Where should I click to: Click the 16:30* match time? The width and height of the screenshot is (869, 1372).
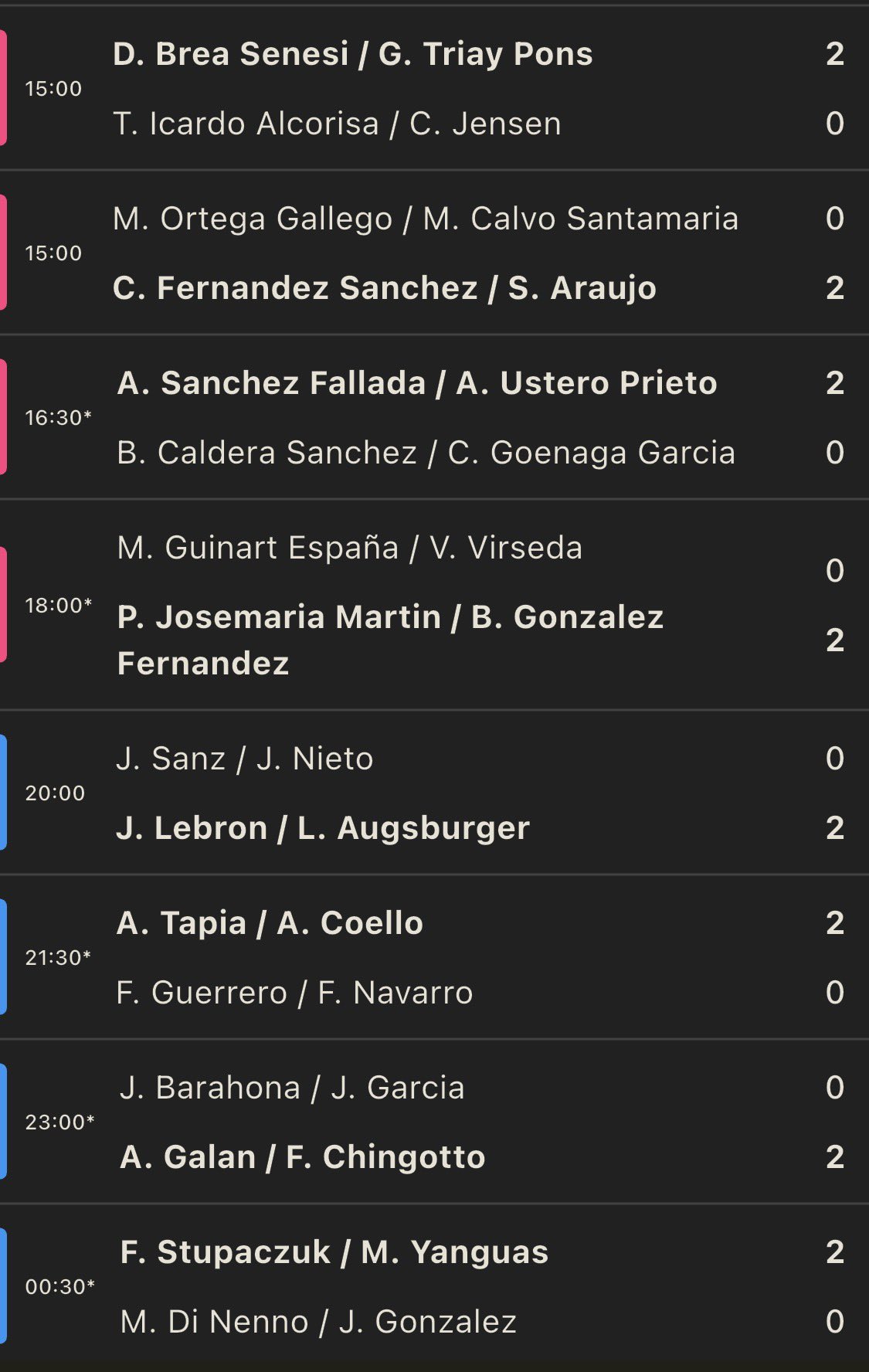[58, 418]
